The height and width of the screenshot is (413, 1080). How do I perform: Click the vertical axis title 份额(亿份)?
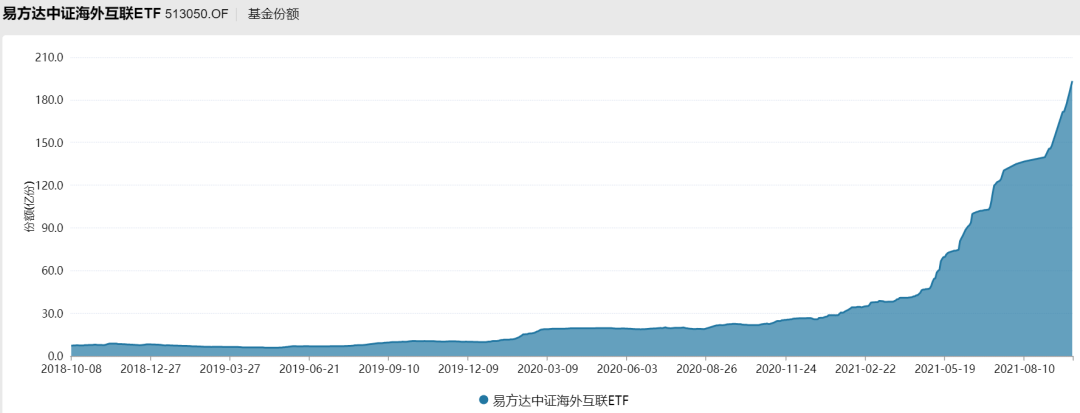tap(30, 207)
